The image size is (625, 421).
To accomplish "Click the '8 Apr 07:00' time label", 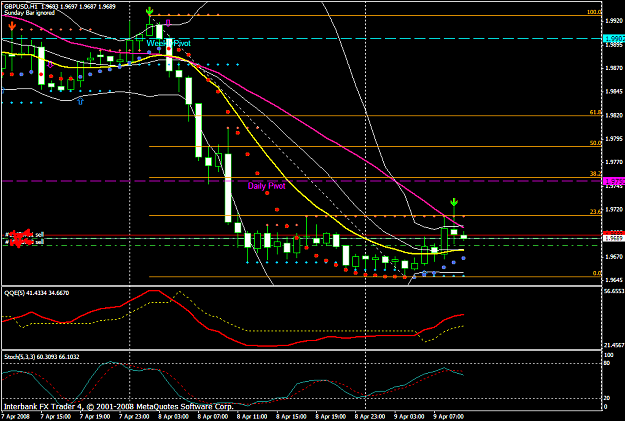I will (x=213, y=417).
